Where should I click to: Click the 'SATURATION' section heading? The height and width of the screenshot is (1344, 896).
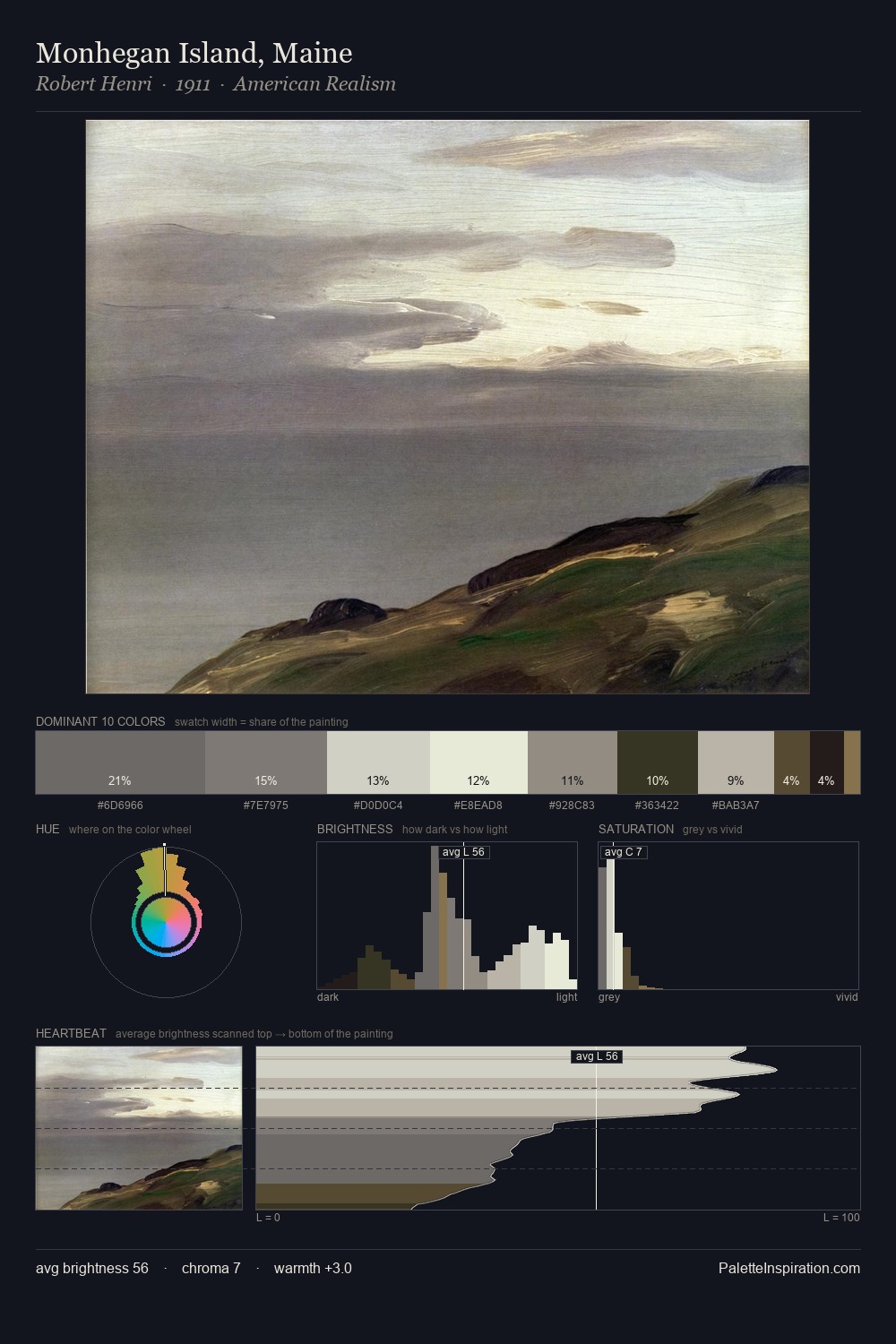(x=636, y=829)
